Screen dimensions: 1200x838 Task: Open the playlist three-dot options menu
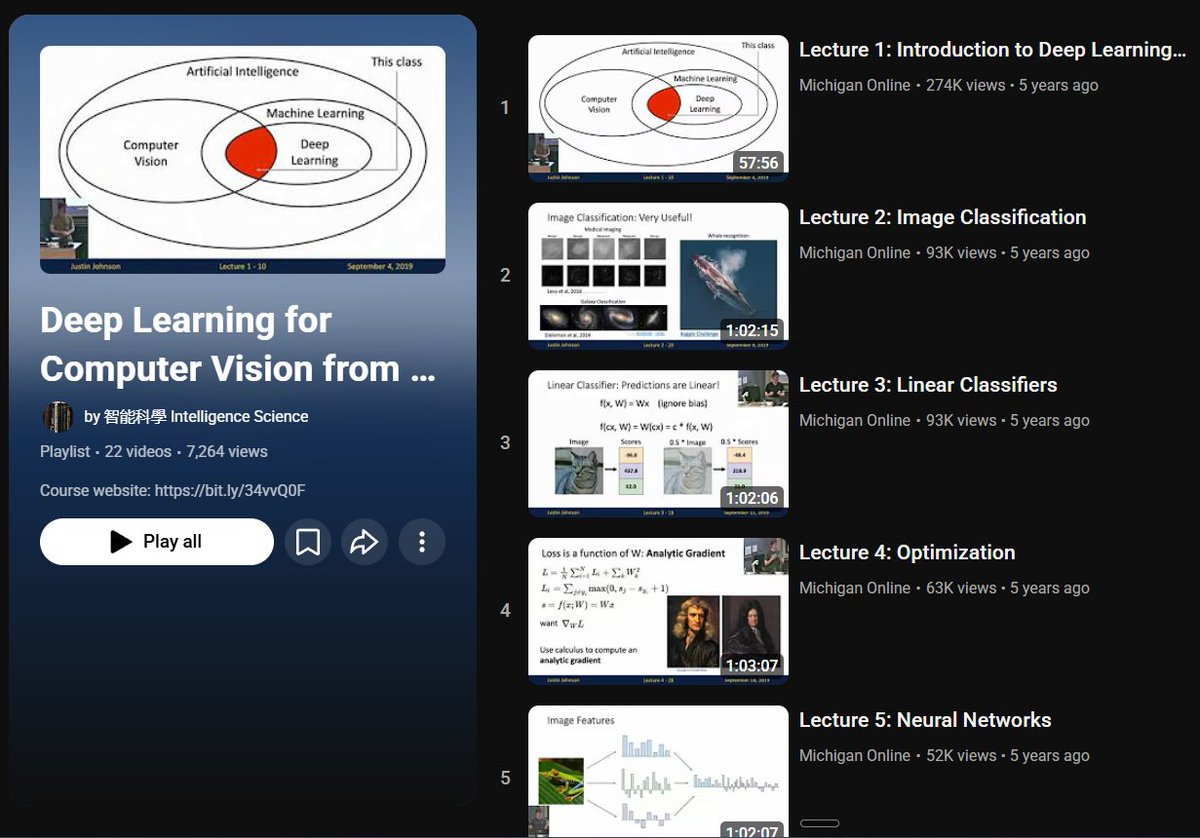tap(421, 541)
